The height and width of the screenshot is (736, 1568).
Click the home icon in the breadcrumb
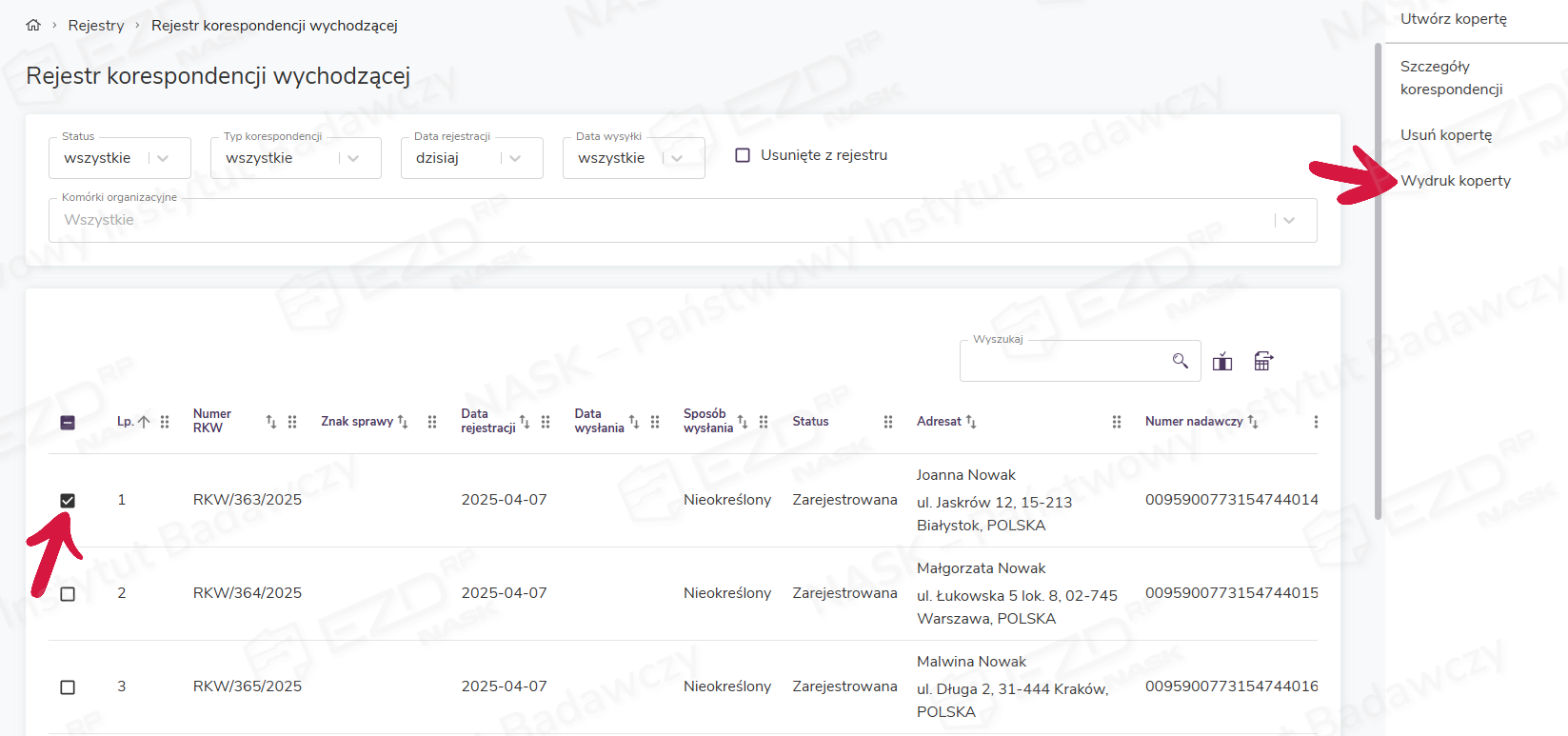[x=33, y=26]
